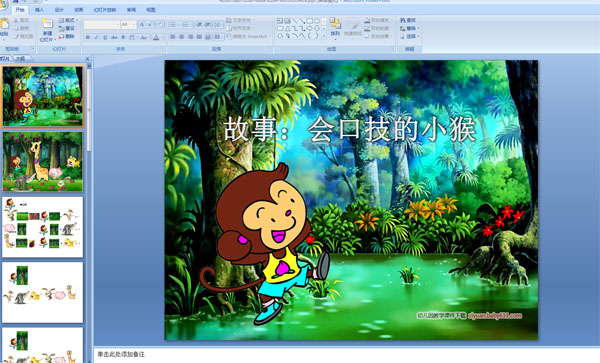The height and width of the screenshot is (363, 600).
Task: Switch to the 动画 (Animations) tab
Action: pyautogui.click(x=78, y=10)
